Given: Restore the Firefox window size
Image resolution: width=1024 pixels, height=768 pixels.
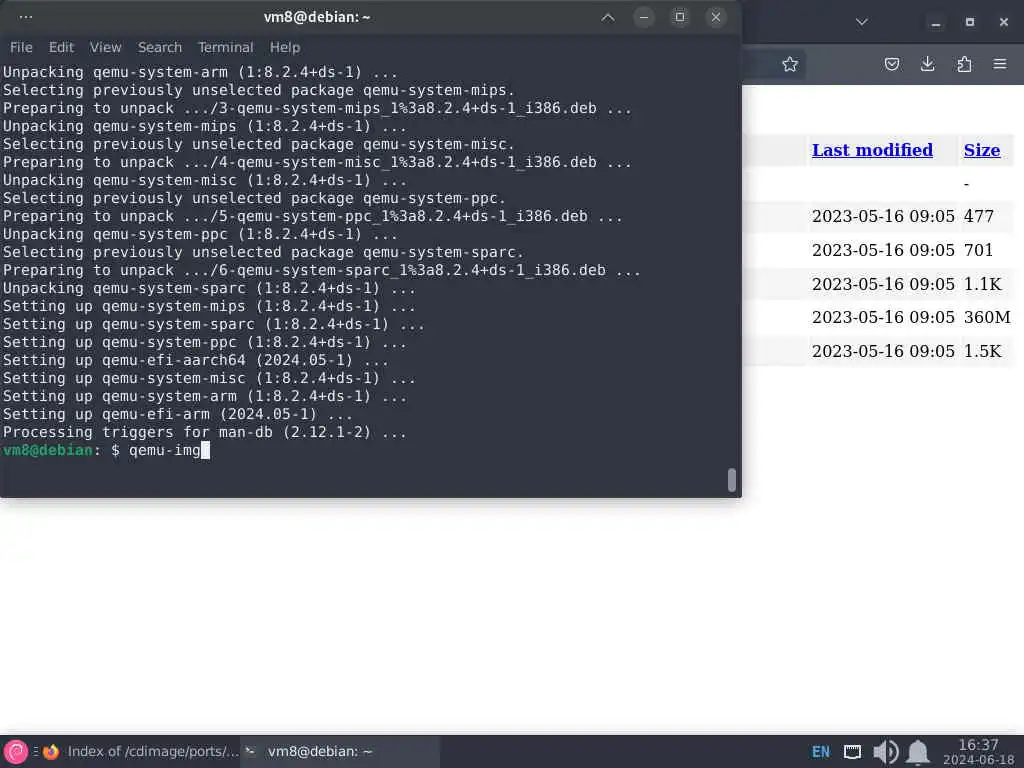Looking at the screenshot, I should 970,22.
